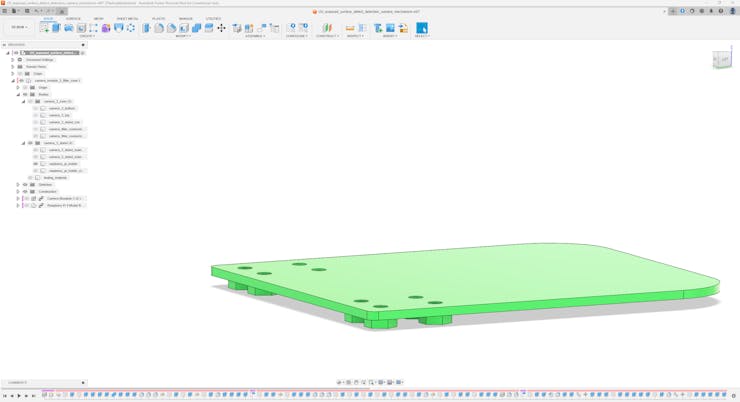The image size is (740, 402).
Task: Click the Save icon in title bar
Action: (x=27, y=11)
